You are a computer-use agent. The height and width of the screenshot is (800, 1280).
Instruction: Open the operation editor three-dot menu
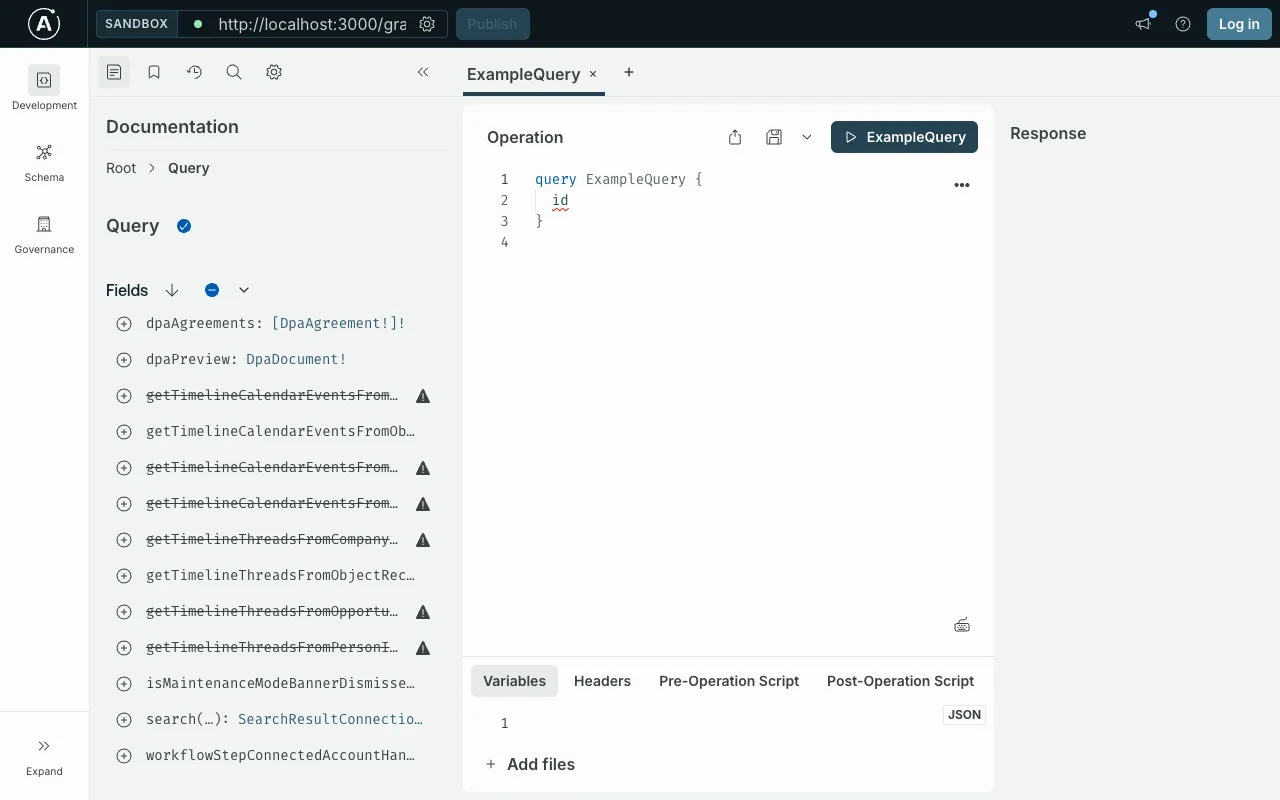pos(962,185)
